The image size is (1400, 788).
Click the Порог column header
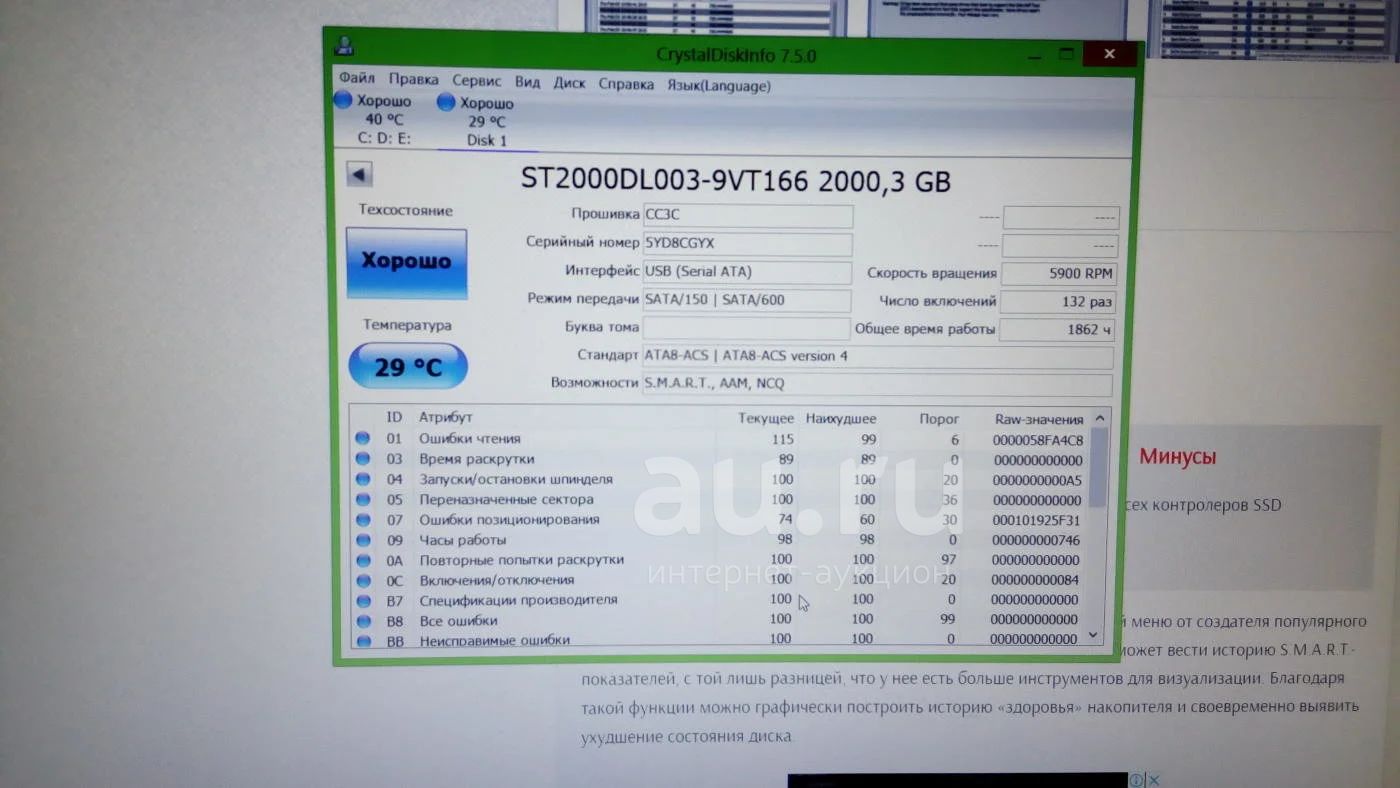pos(939,419)
